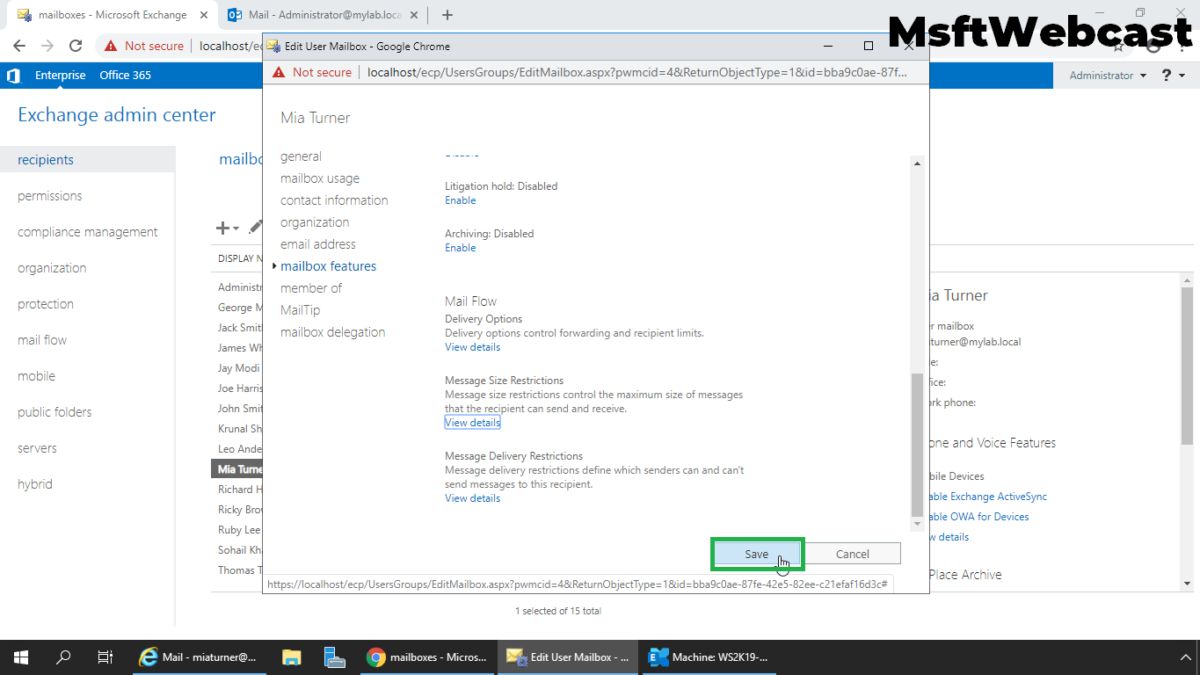Image resolution: width=1200 pixels, height=675 pixels.
Task: Open the Help question mark icon
Action: click(1168, 75)
